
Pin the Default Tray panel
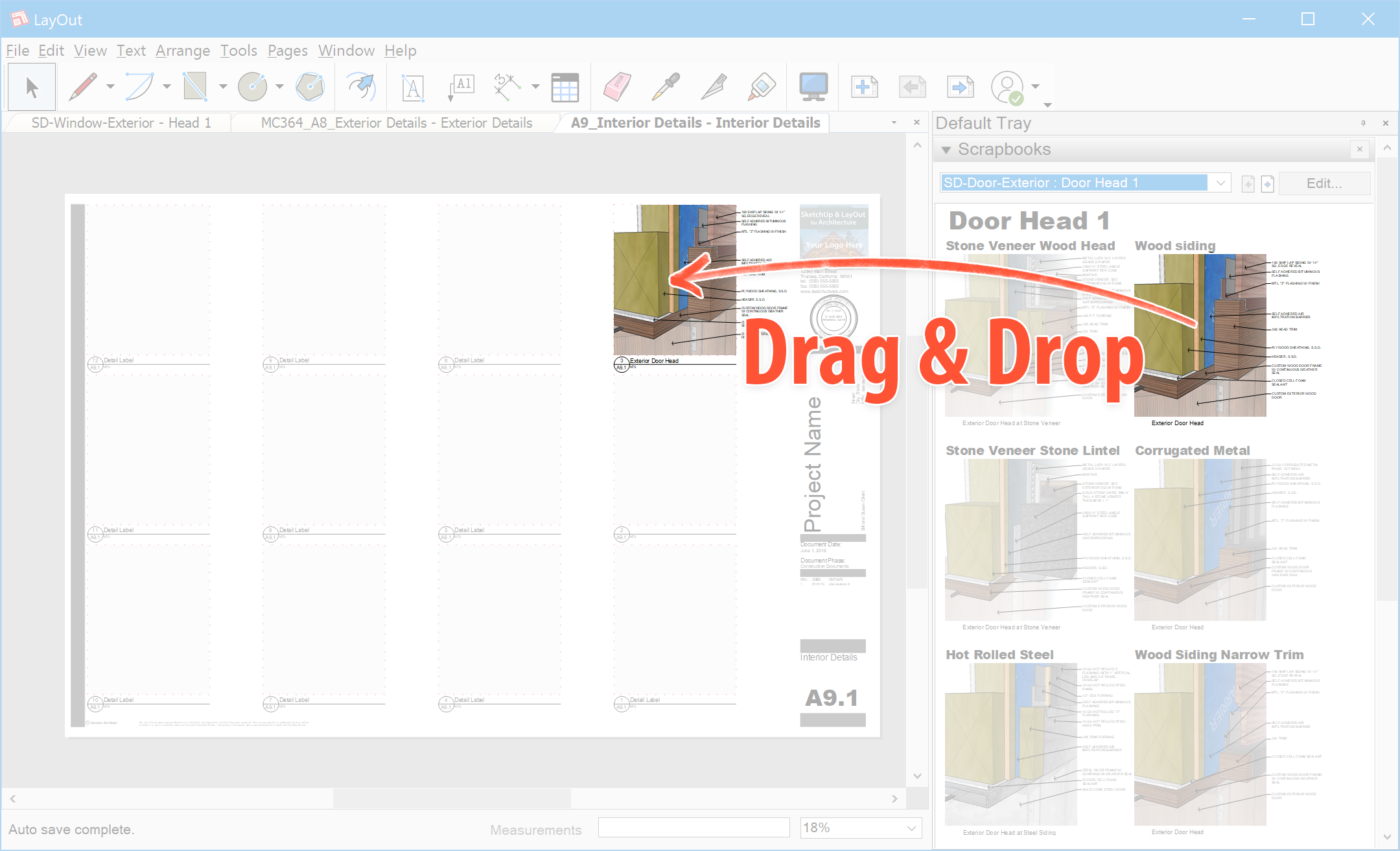pos(1363,123)
